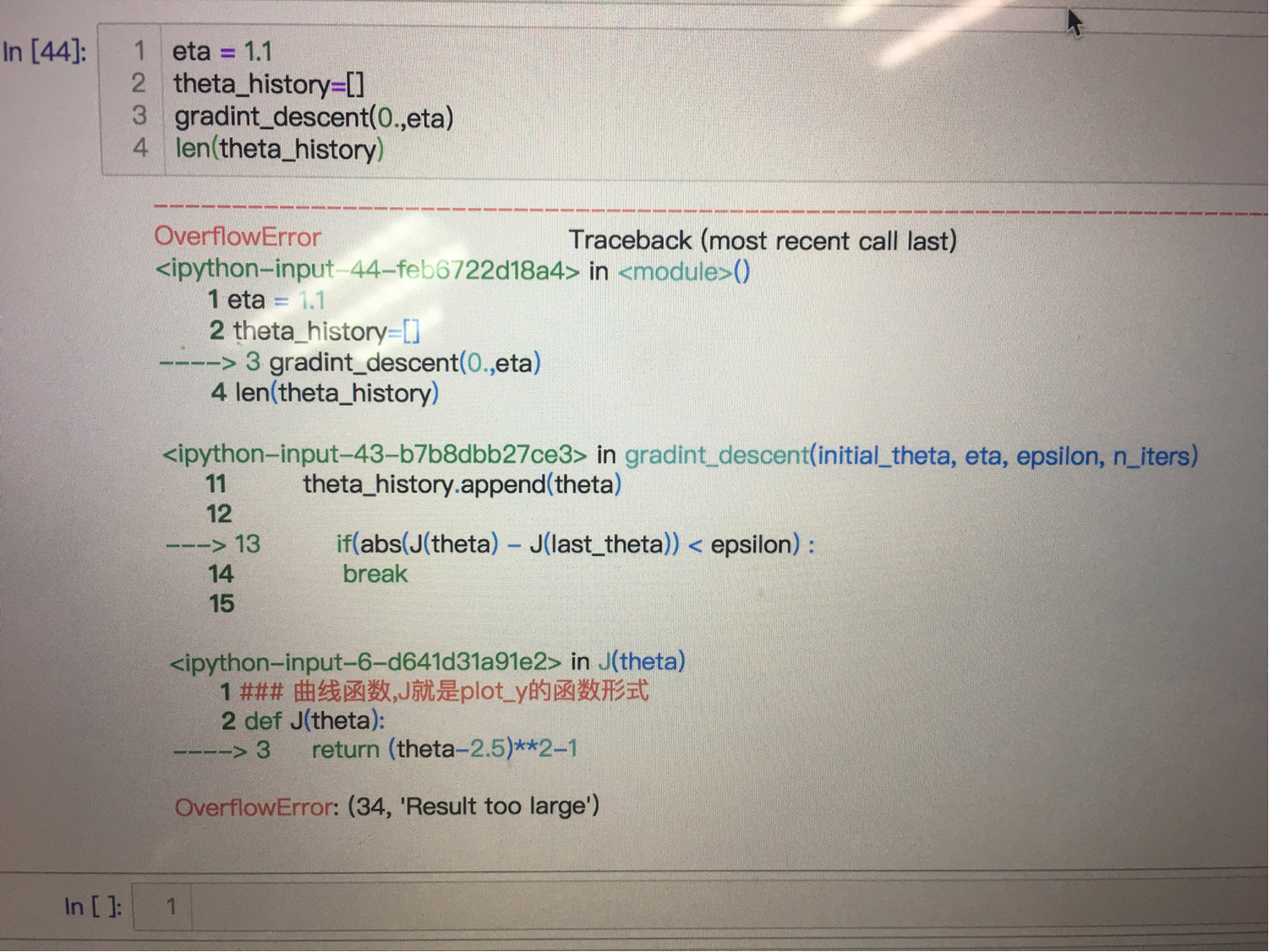Click "len(theta_history)" in the In [44] code cell
This screenshot has width=1269, height=952.
click(x=279, y=149)
